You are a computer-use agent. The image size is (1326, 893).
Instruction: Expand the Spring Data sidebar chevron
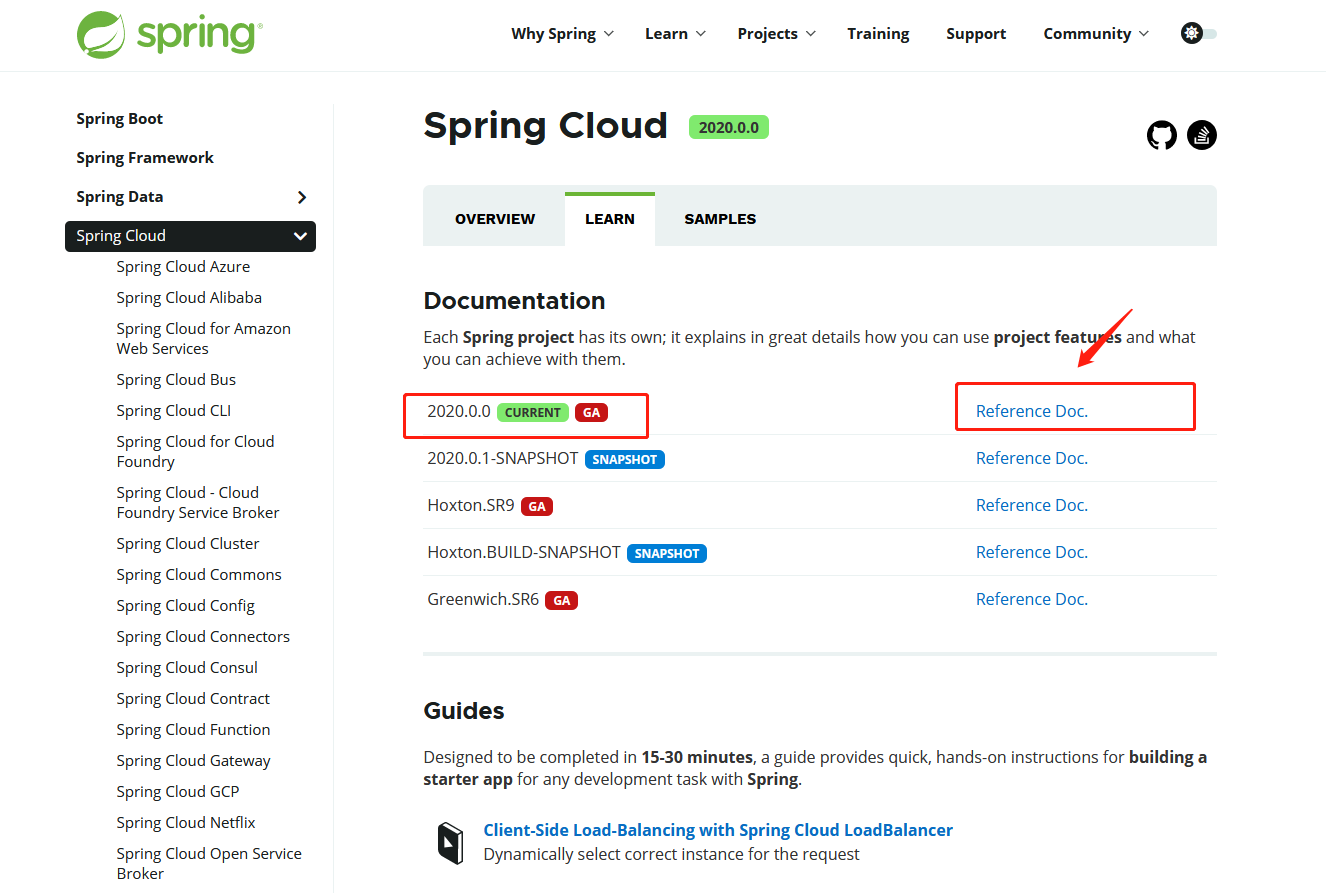click(302, 197)
